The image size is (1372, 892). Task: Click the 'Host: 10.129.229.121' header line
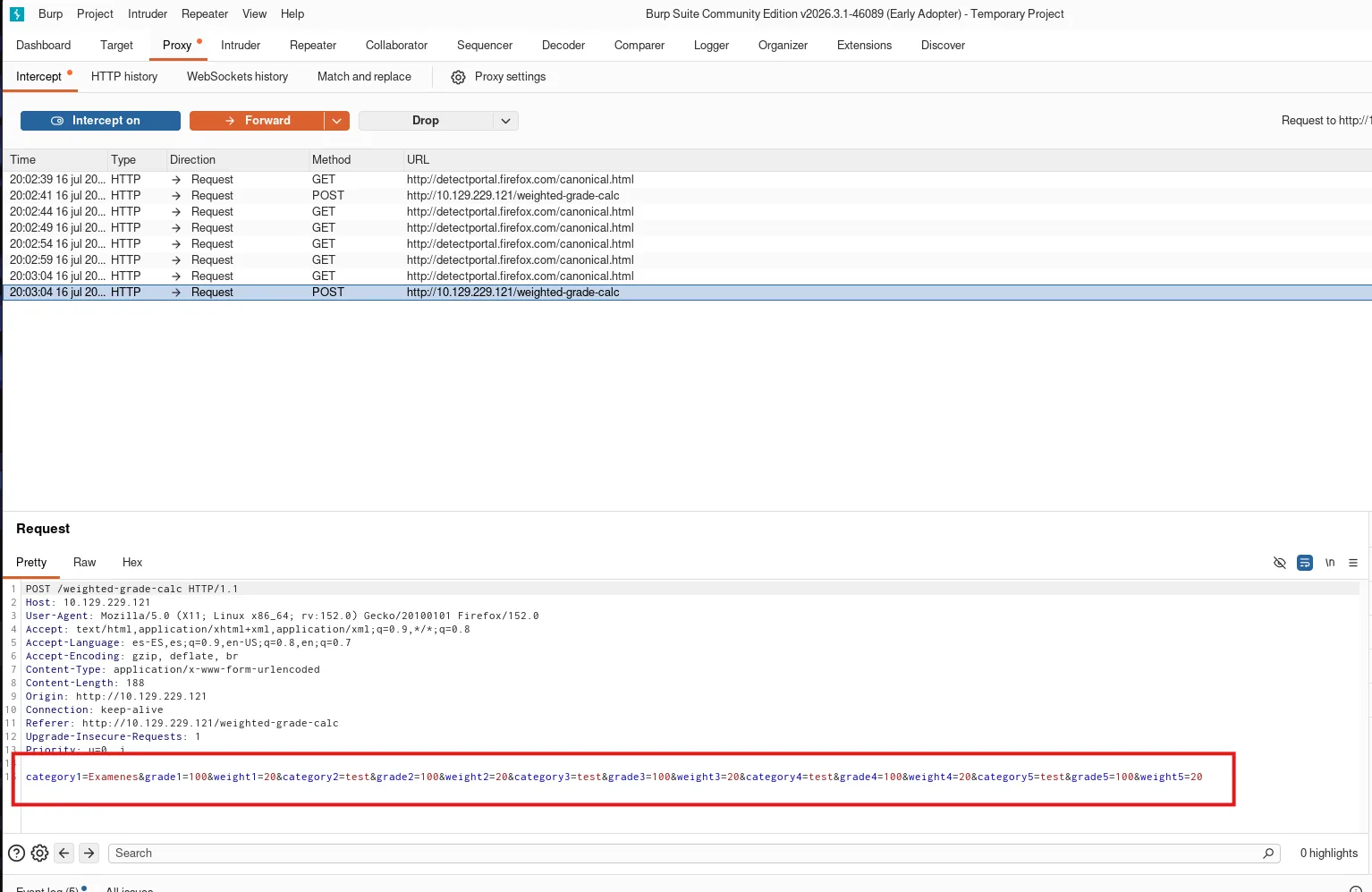(89, 603)
